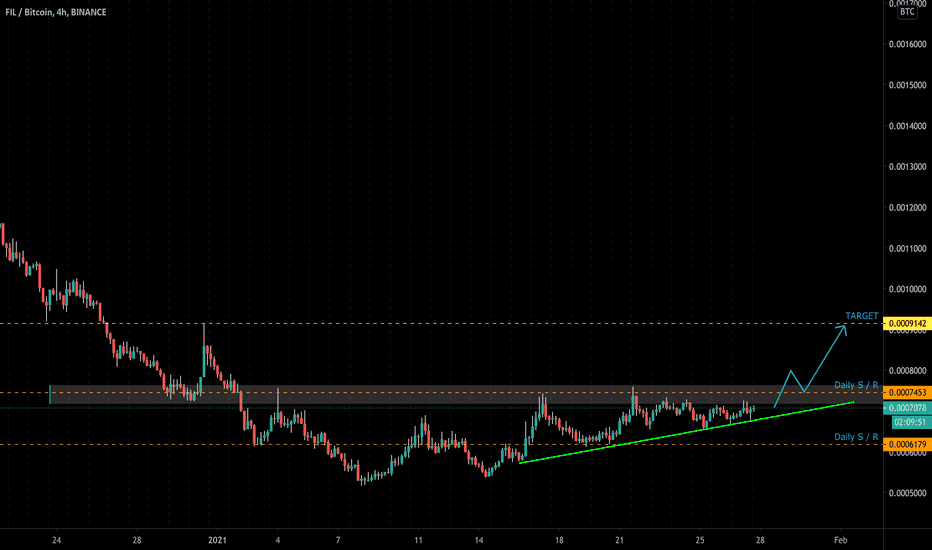Click the 0.0010000 price axis label

(908, 289)
